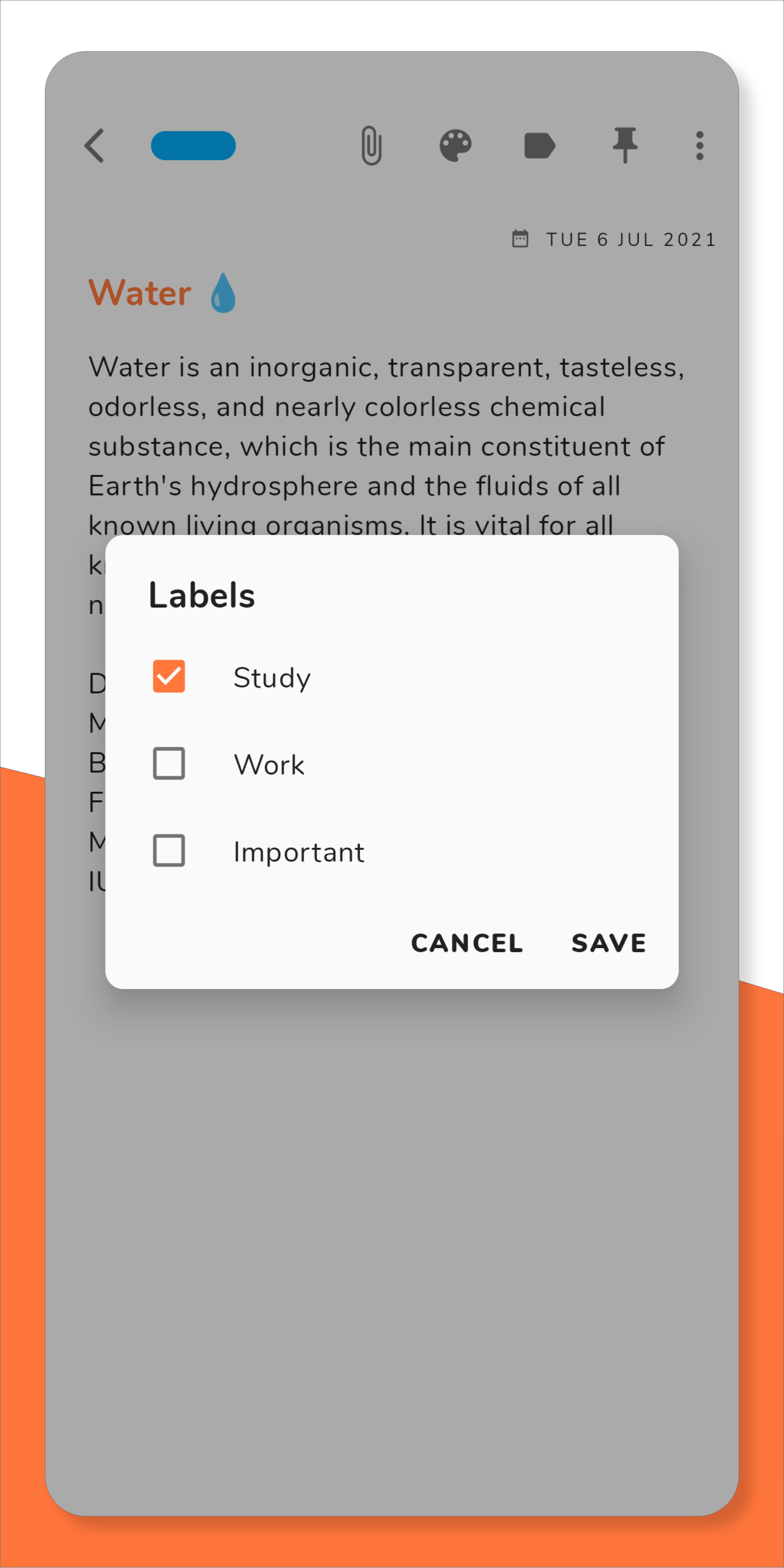Tap the TUE 6 JUL 2021 date

[630, 239]
